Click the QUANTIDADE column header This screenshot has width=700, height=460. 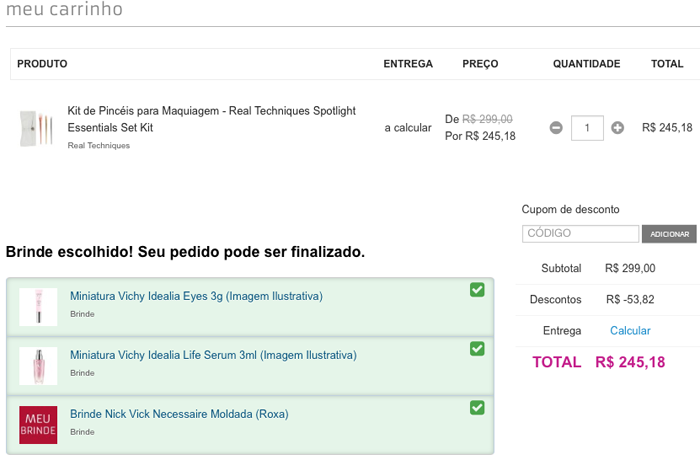coord(587,64)
